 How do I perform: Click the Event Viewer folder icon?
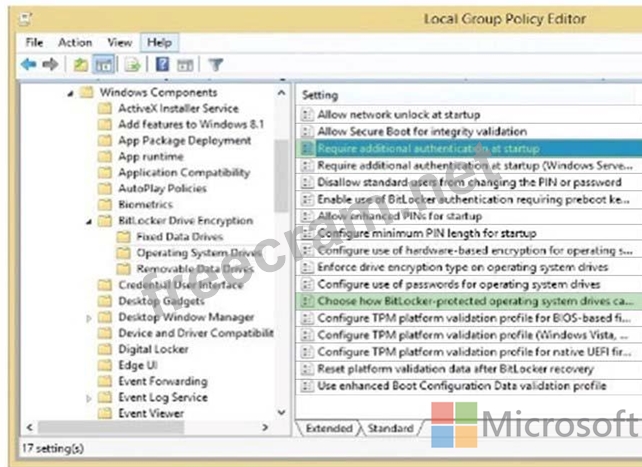[x=105, y=413]
